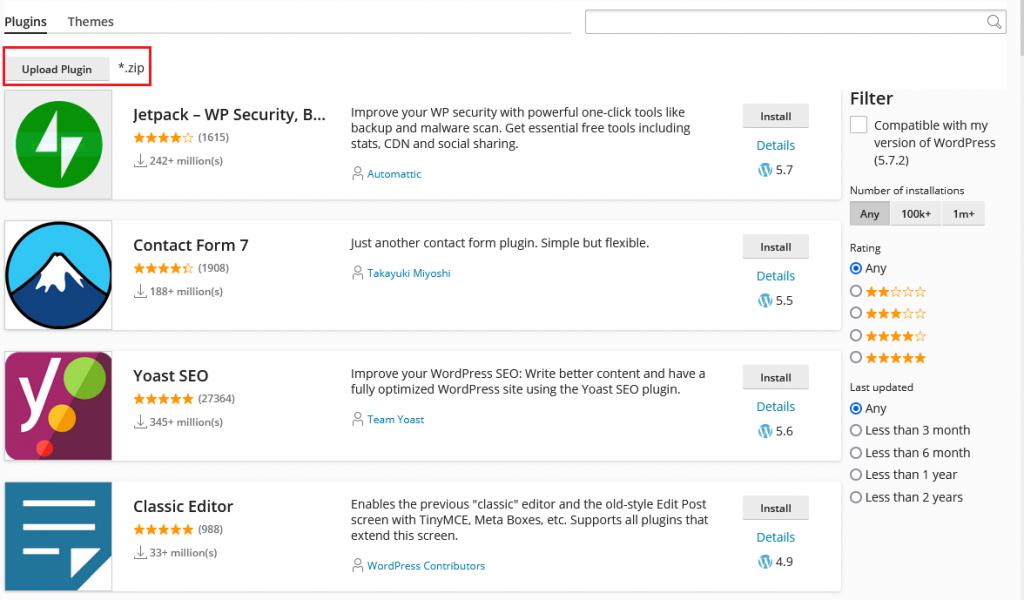Select four-star rating filter
This screenshot has width=1024, height=600.
point(856,336)
